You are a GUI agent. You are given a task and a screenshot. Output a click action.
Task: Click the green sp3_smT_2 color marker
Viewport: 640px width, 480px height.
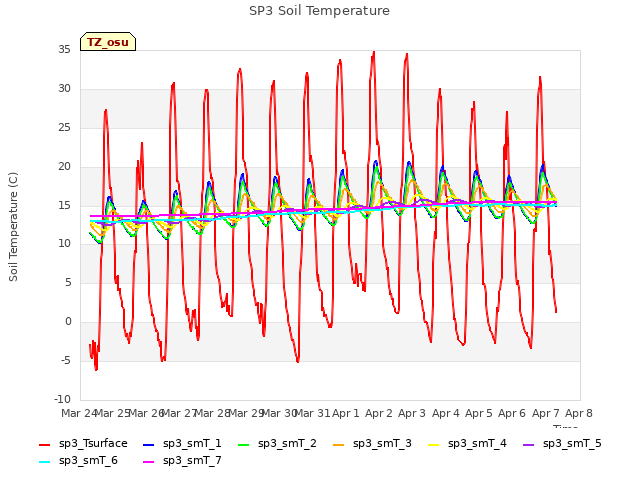(244, 444)
